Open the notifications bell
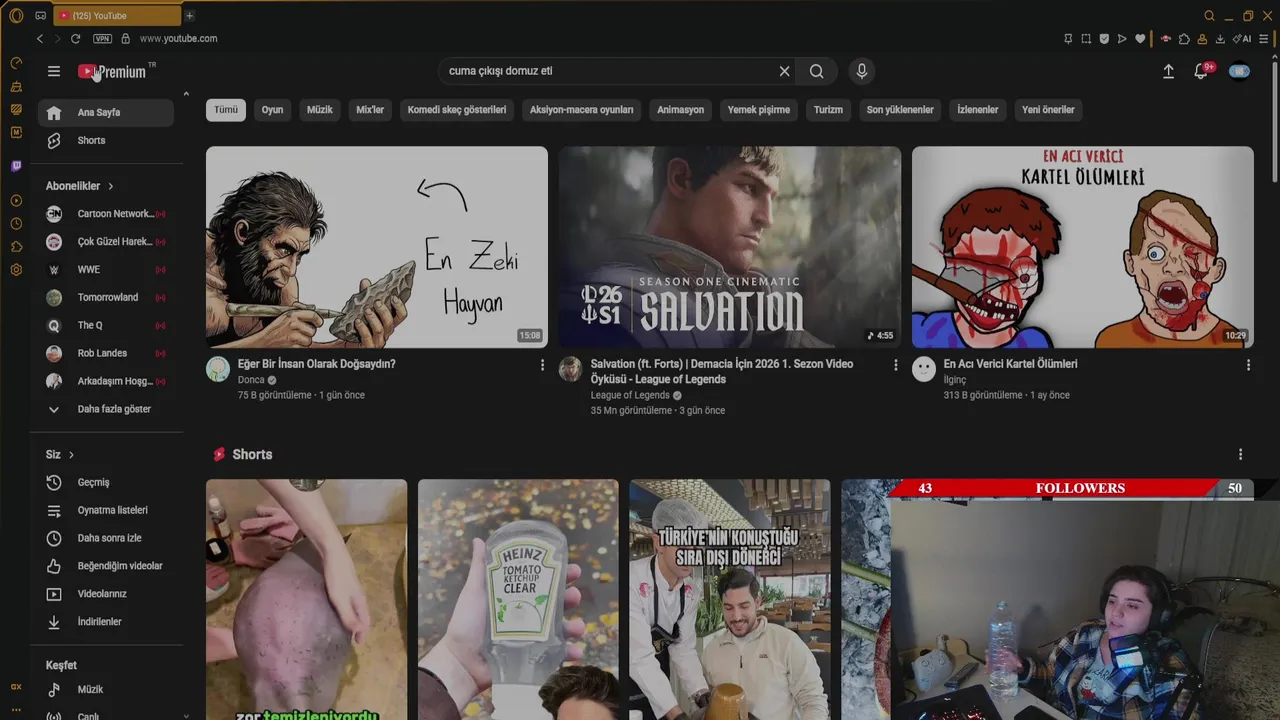Screen dimensions: 1280x720 1202,71
